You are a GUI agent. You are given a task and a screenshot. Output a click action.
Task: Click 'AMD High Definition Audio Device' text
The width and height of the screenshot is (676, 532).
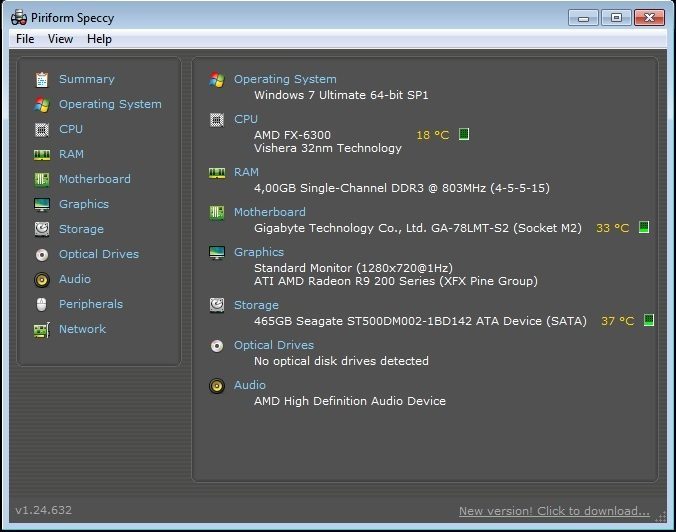tap(350, 401)
